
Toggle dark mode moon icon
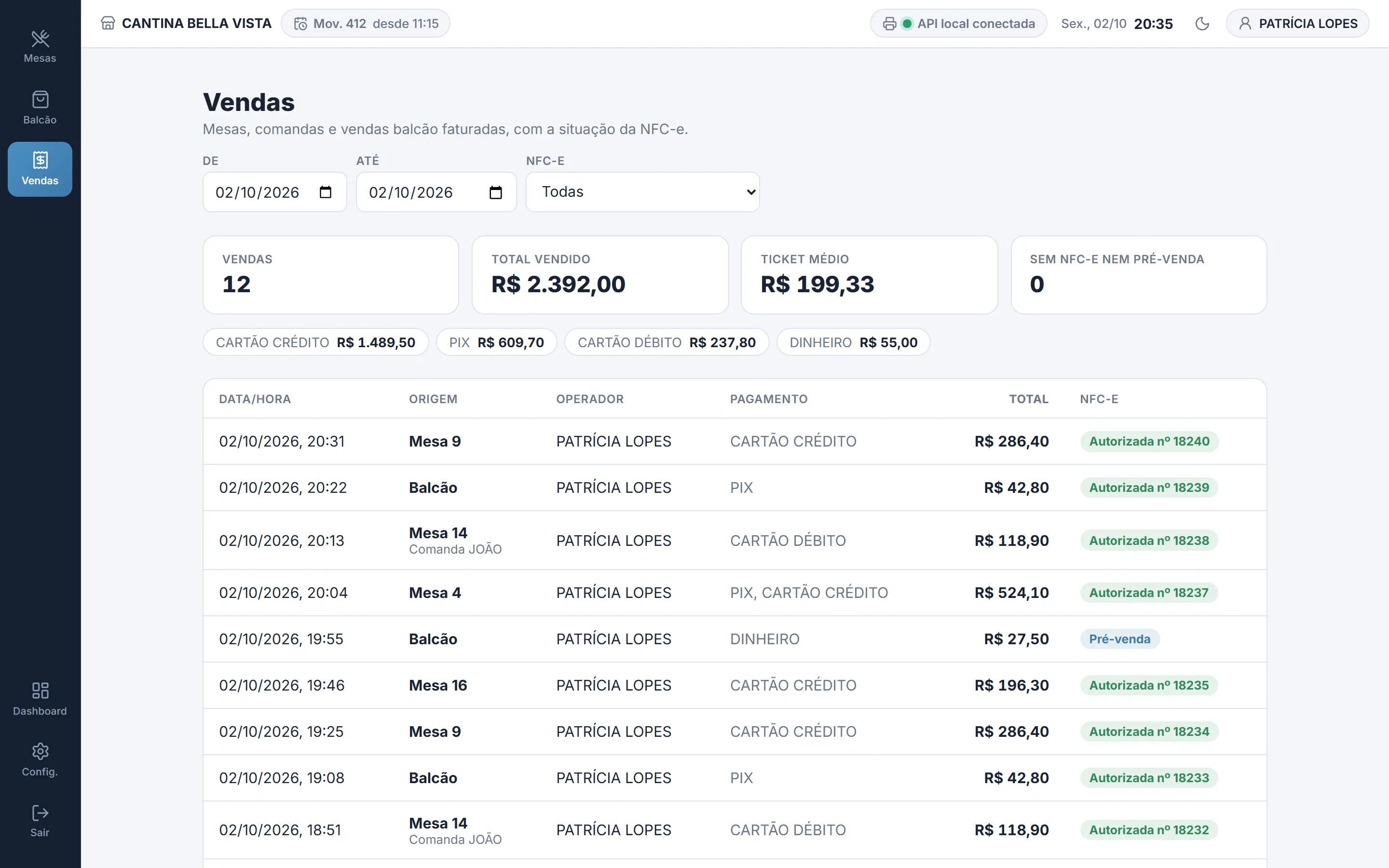pos(1202,24)
